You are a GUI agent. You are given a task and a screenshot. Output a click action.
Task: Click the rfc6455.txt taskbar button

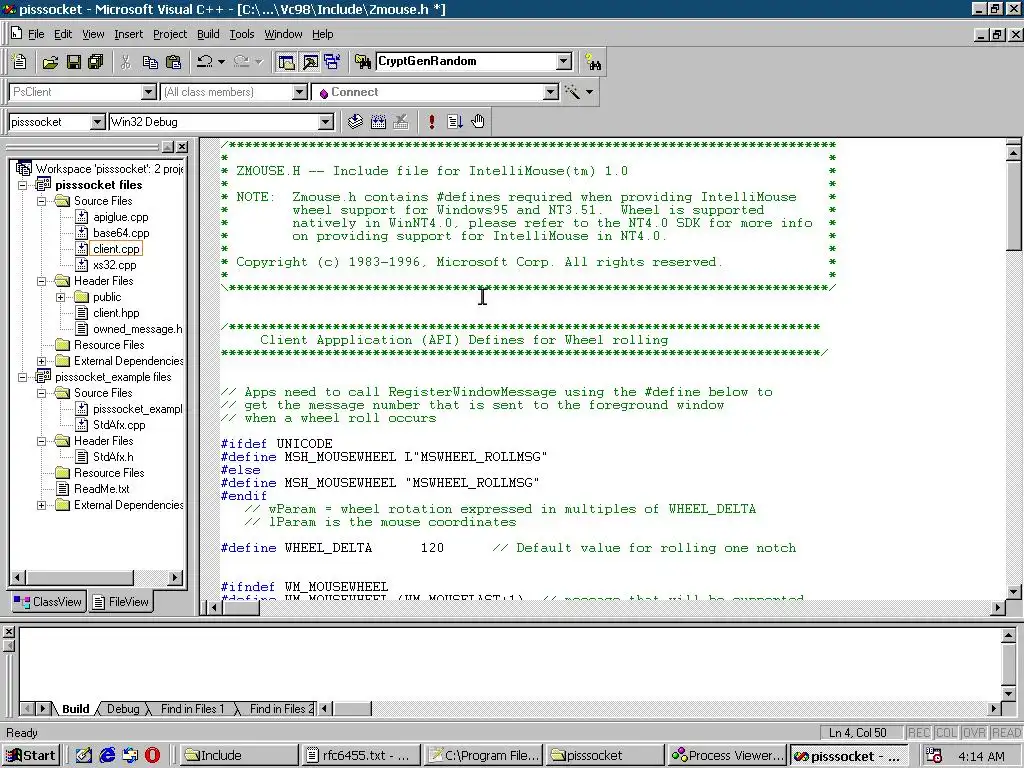[x=360, y=756]
